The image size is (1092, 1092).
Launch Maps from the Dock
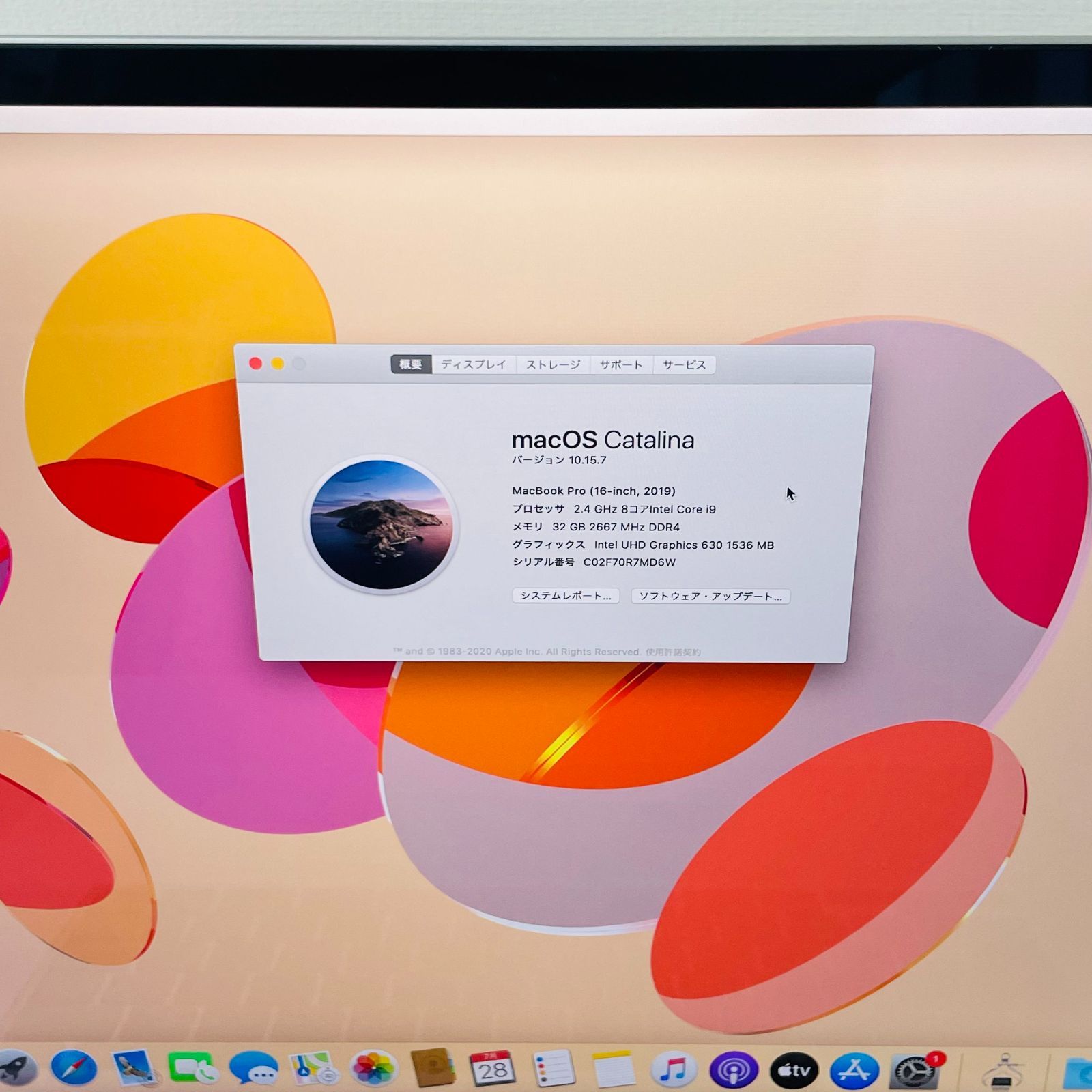click(313, 1069)
